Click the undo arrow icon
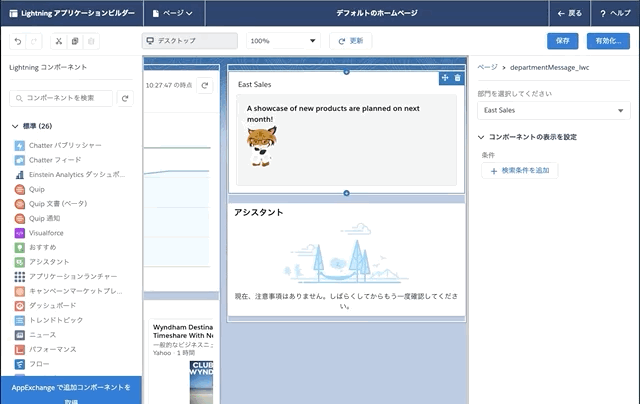The image size is (640, 404). click(18, 41)
